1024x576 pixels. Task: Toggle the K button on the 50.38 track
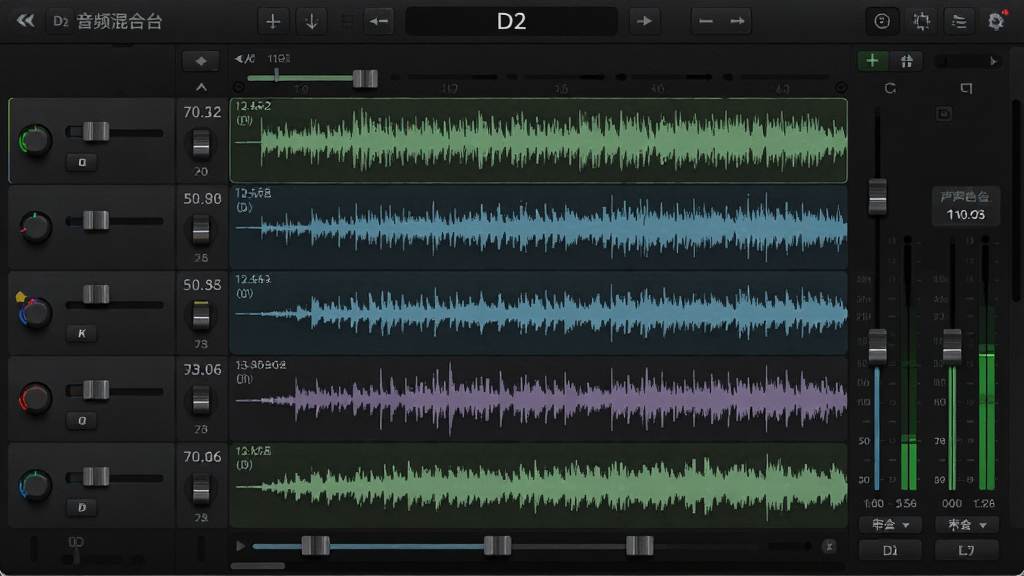(82, 333)
